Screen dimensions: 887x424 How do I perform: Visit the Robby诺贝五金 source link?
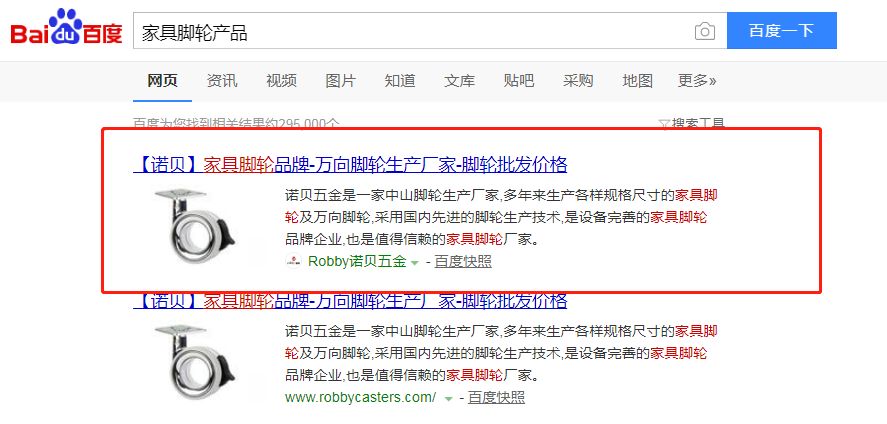click(357, 262)
